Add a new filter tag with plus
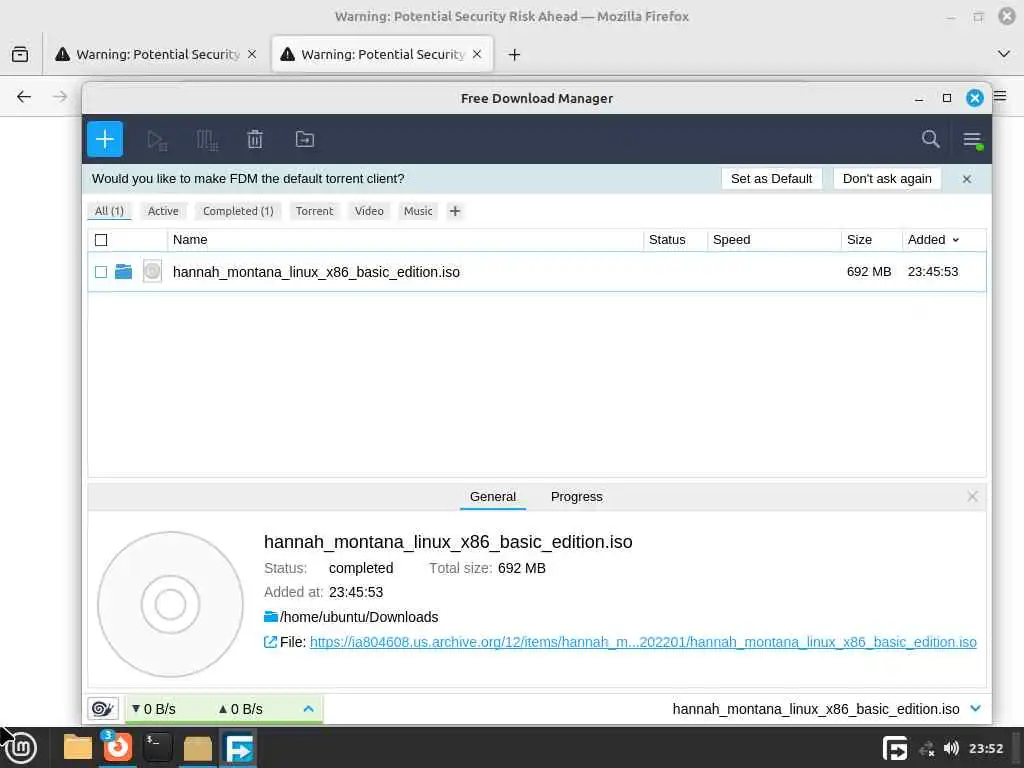 click(x=455, y=211)
